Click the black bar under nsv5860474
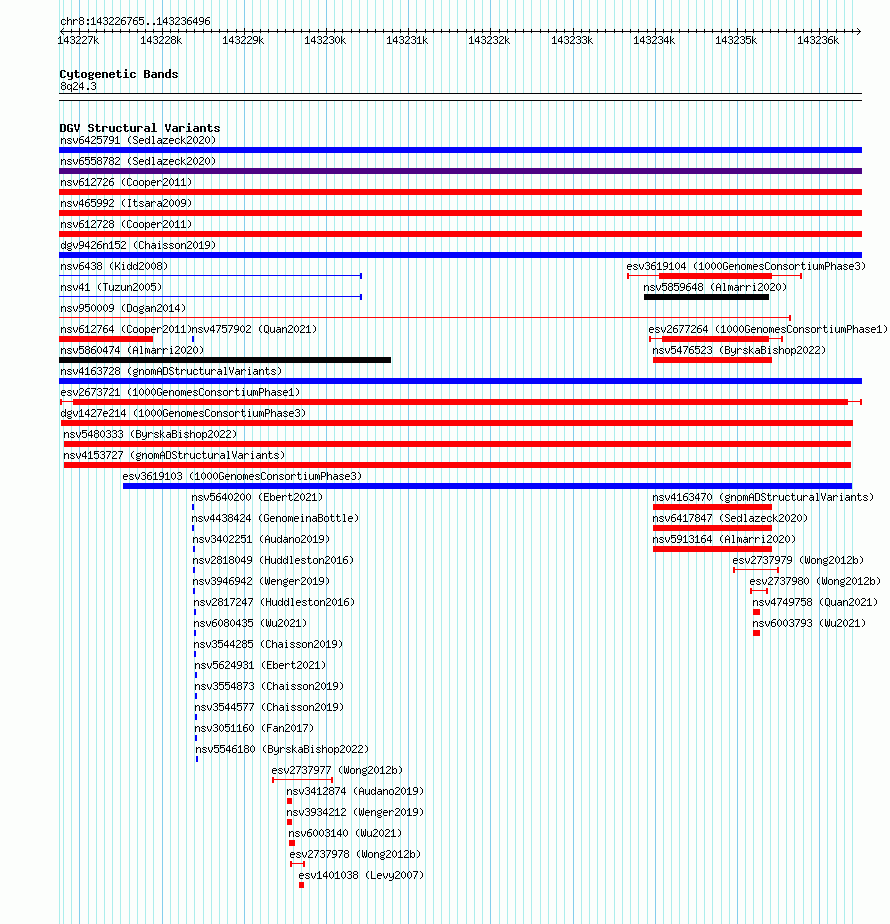Viewport: 890px width, 924px height. (225, 360)
